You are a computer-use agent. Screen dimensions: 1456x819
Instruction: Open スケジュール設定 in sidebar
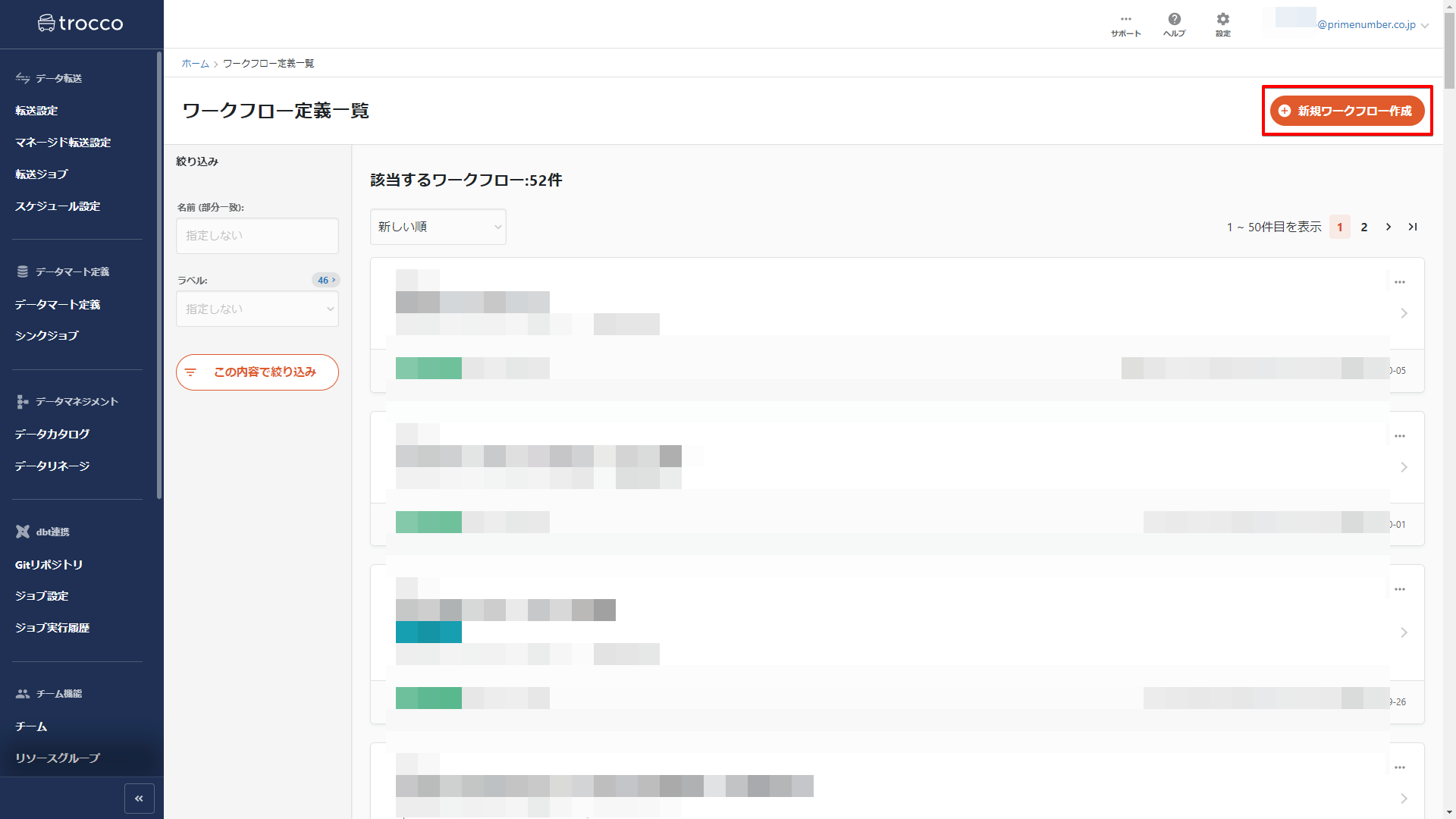58,206
